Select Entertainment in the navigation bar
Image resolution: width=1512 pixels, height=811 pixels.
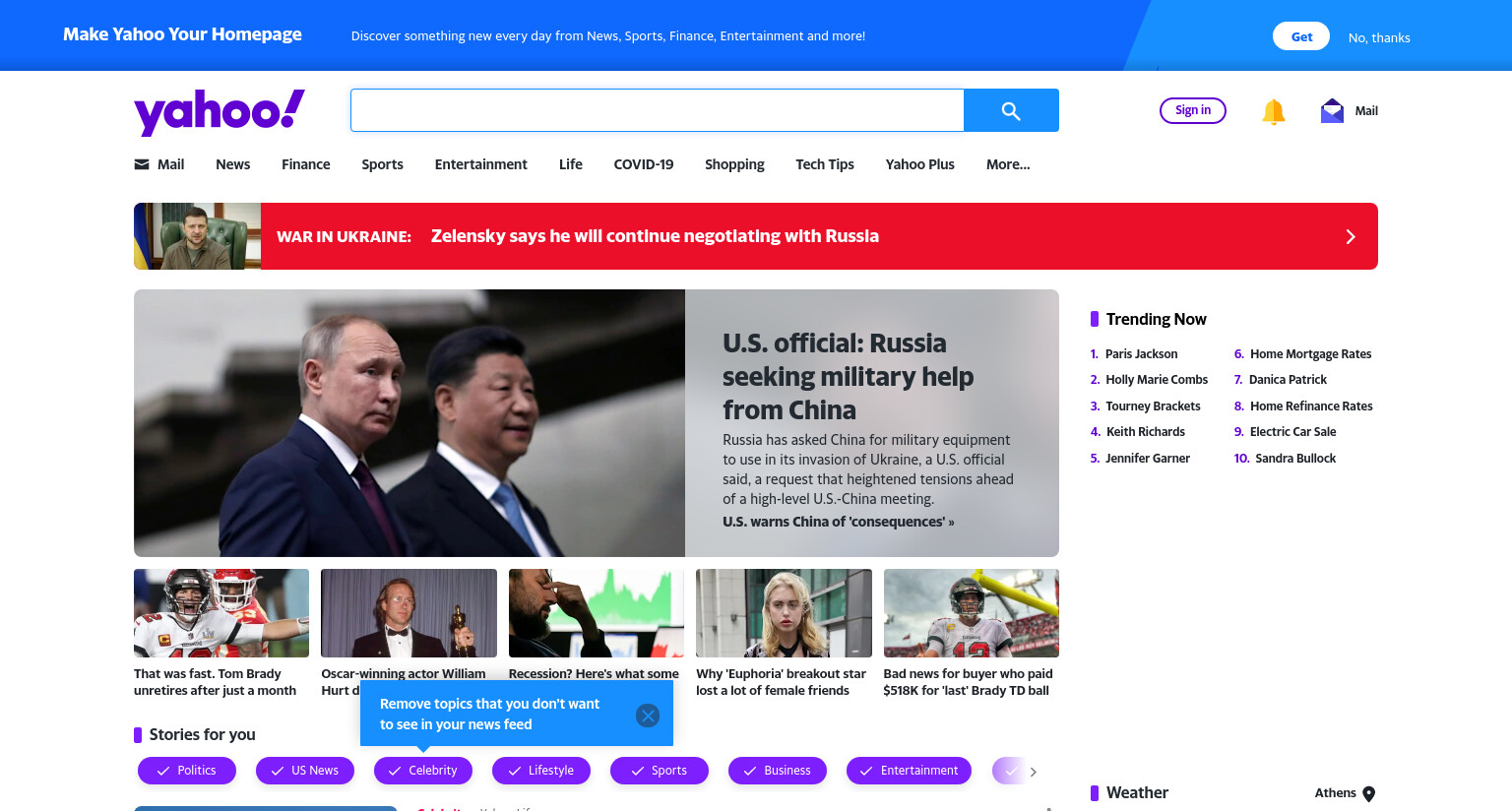point(481,164)
